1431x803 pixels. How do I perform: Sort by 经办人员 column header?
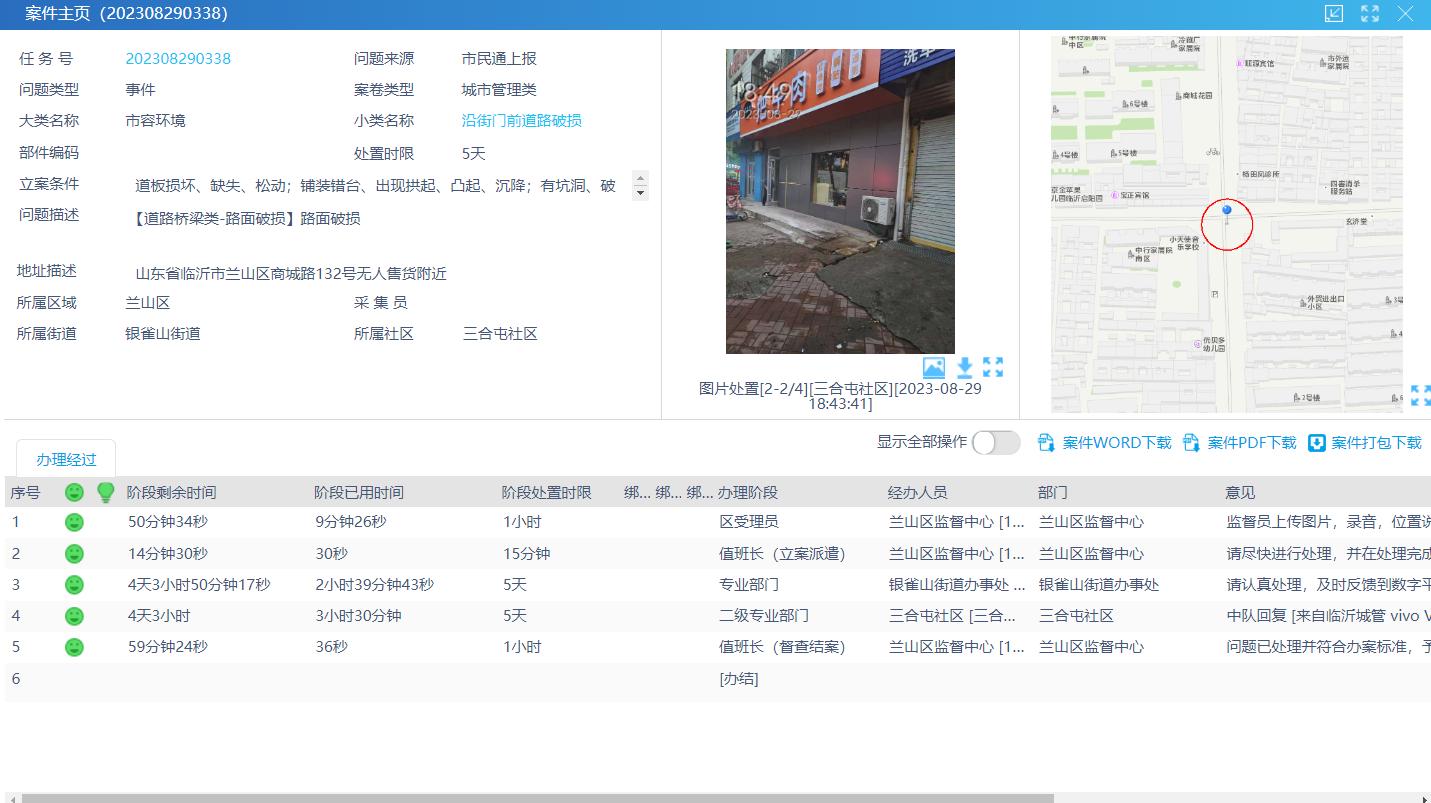pos(918,492)
